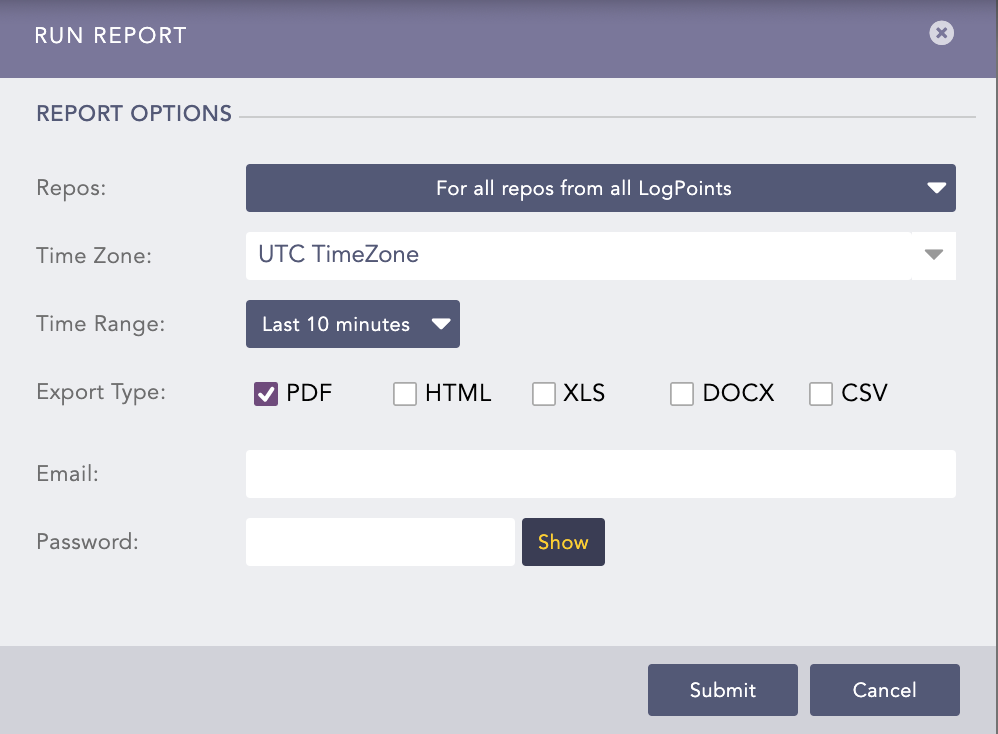The image size is (998, 734).
Task: Click the circular X close icon
Action: click(x=941, y=33)
